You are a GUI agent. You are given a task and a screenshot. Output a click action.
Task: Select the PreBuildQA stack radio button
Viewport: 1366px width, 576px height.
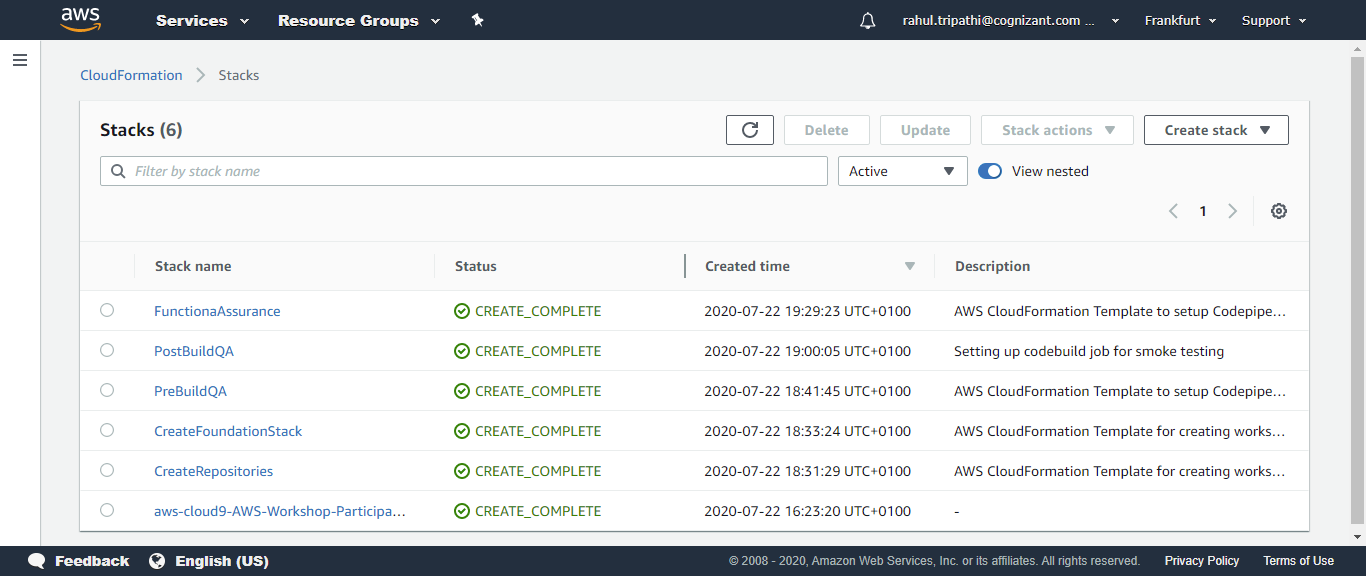tap(107, 390)
